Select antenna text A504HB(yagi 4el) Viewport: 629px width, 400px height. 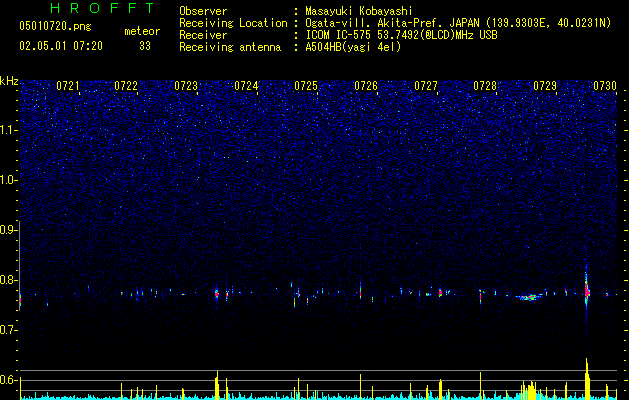(353, 47)
